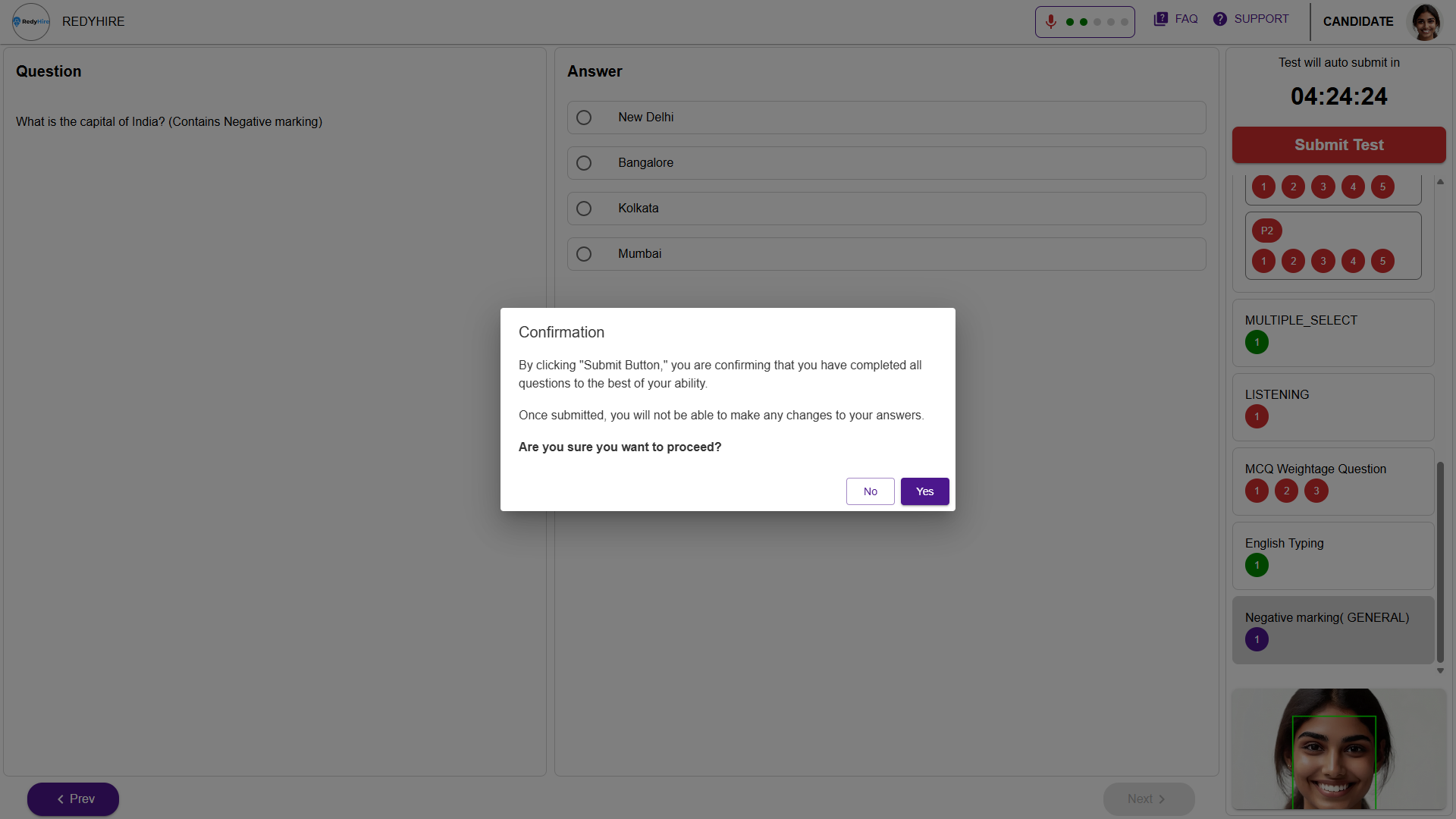The width and height of the screenshot is (1456, 819).
Task: Open MCQ Weightage Question 3
Action: (1316, 491)
